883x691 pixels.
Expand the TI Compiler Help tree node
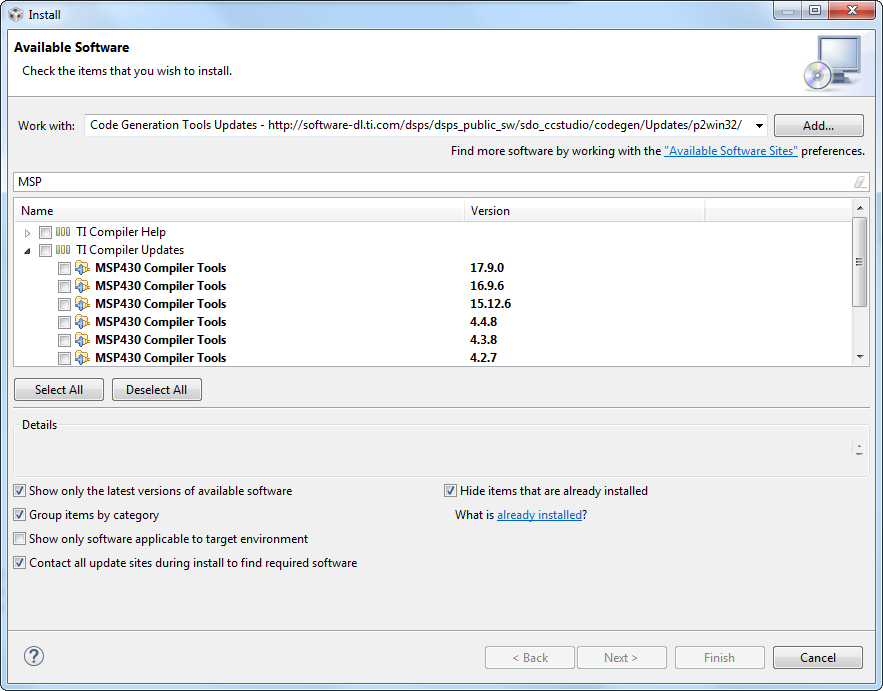point(28,232)
